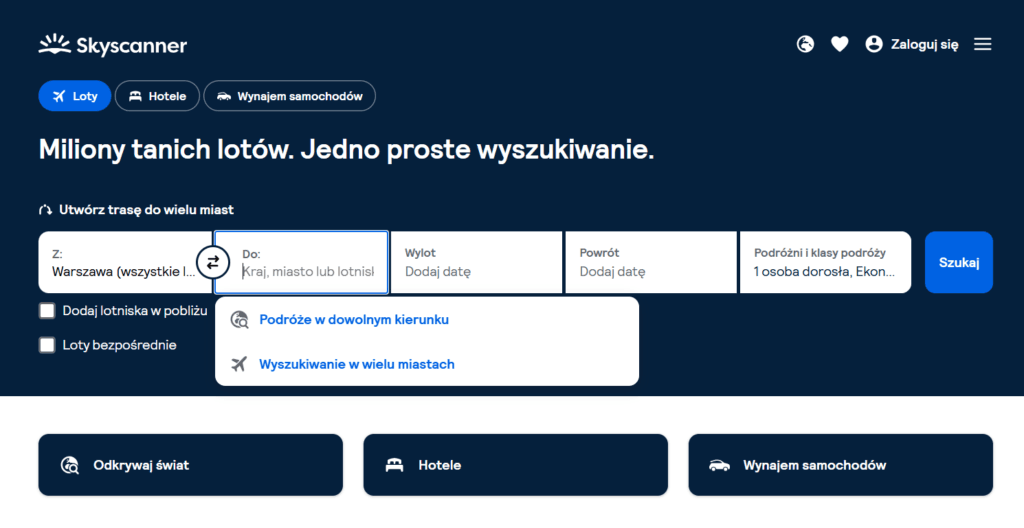The width and height of the screenshot is (1024, 528).
Task: Enable Loty bezpośrednie checkbox
Action: coord(47,345)
